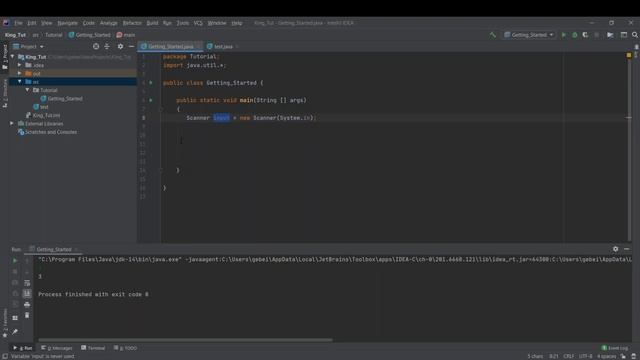
Task: Start debugging with the green bug icon
Action: (x=575, y=35)
